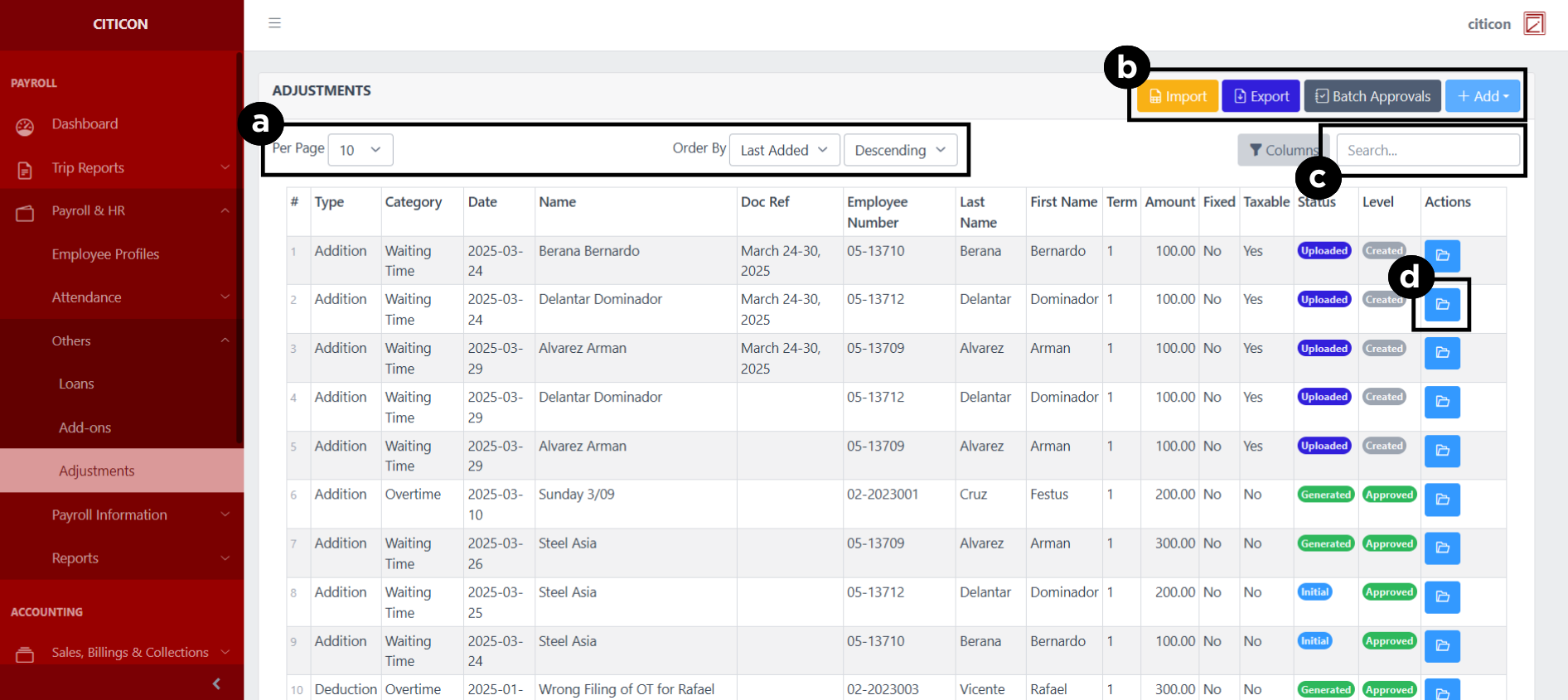Click the Export button

[1261, 96]
